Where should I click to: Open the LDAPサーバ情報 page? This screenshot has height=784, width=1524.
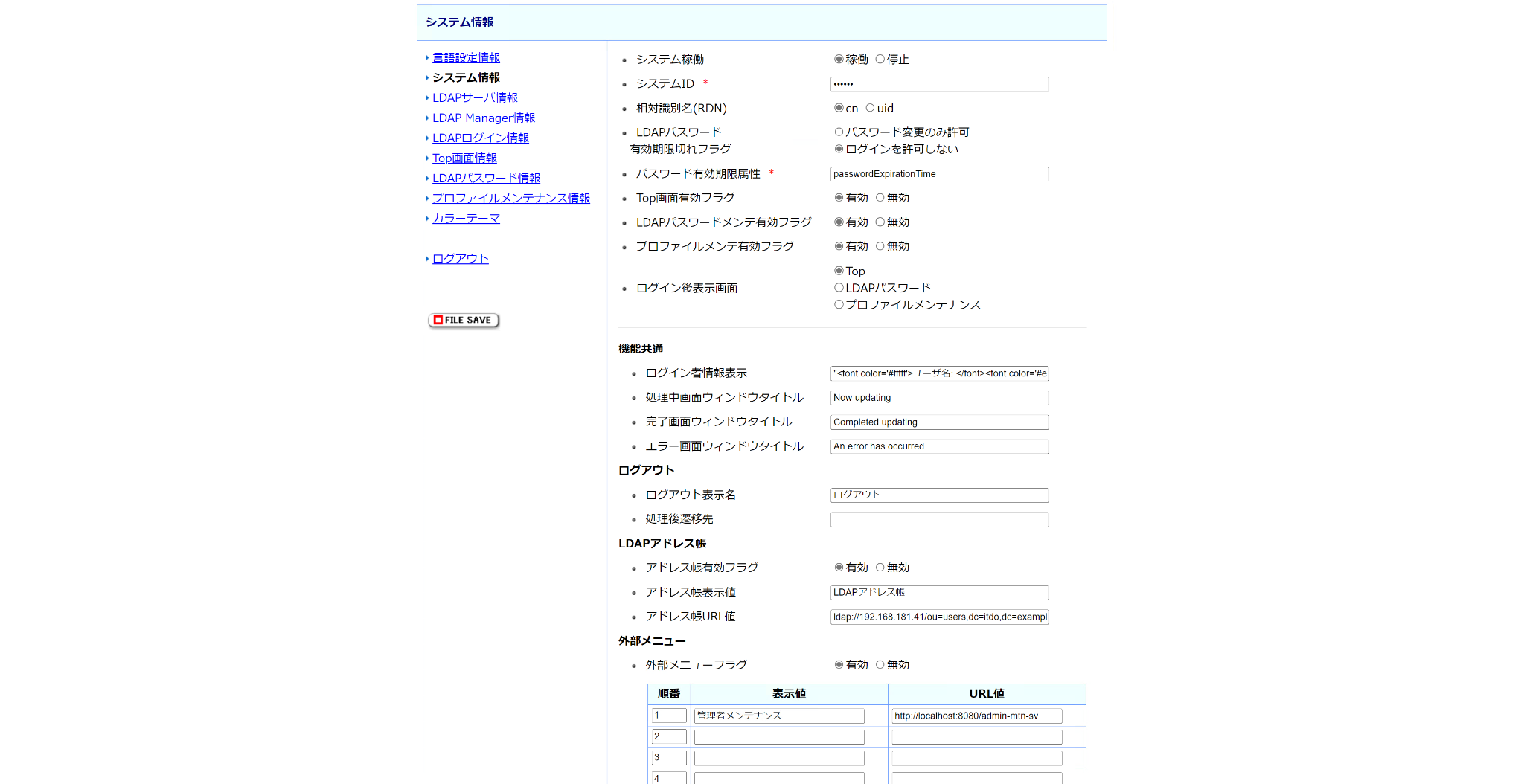coord(475,97)
